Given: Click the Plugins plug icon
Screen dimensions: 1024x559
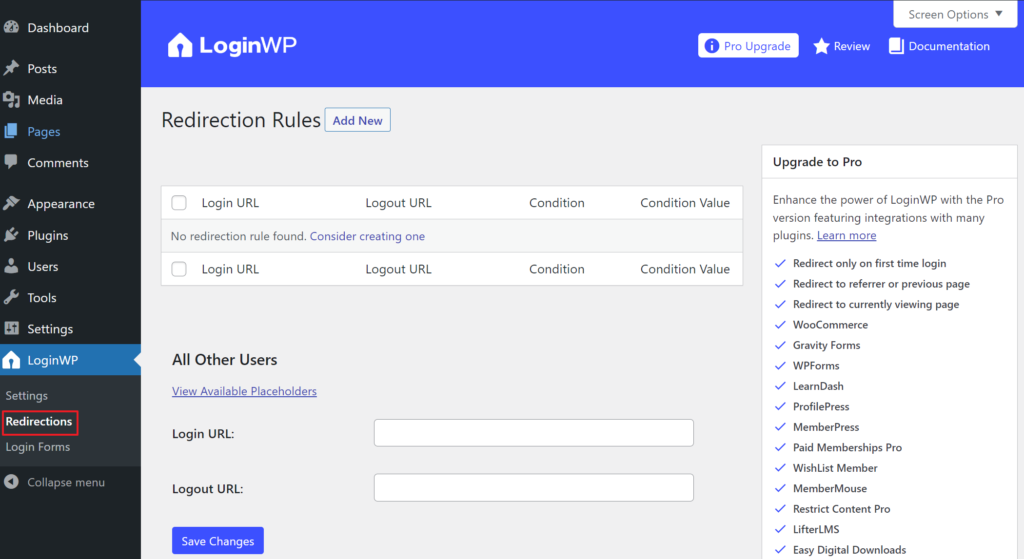Looking at the screenshot, I should [x=11, y=234].
